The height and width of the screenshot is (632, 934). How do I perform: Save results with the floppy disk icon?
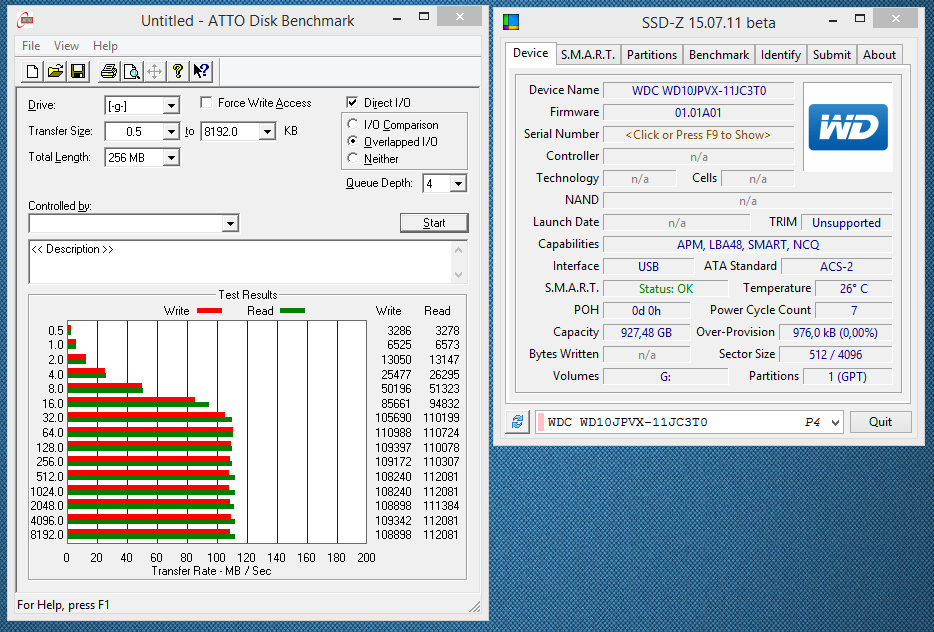pyautogui.click(x=78, y=71)
